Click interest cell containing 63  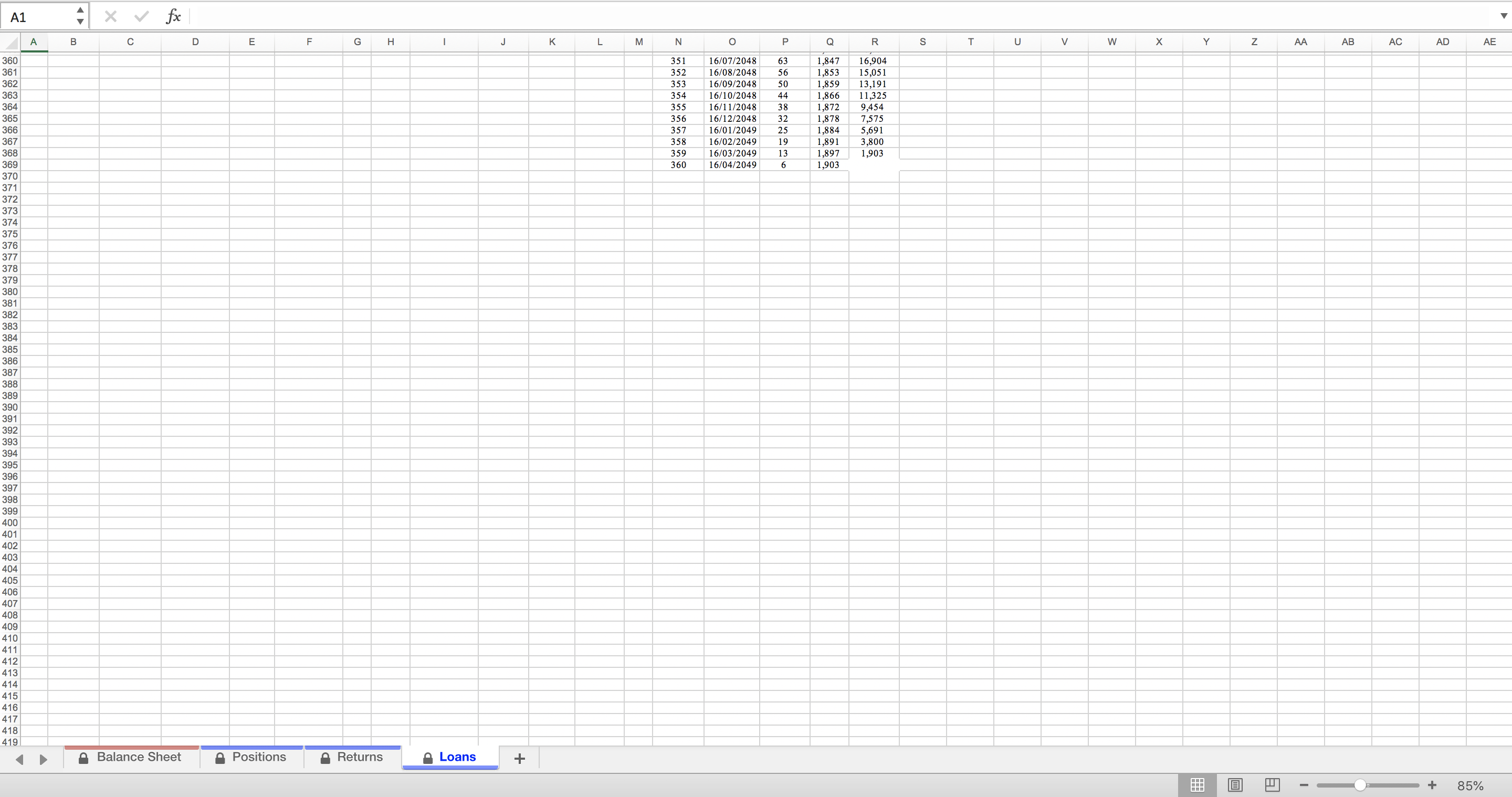point(785,60)
